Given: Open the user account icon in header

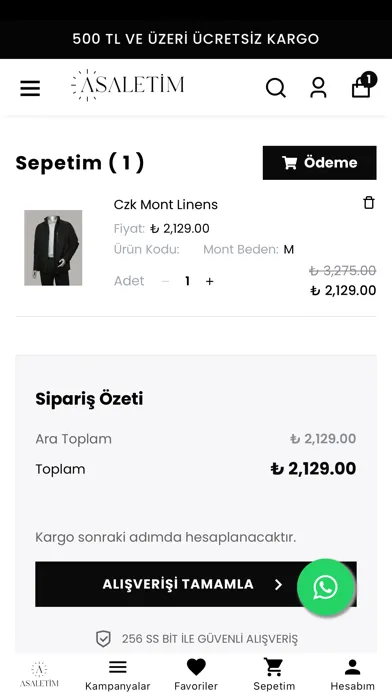Looking at the screenshot, I should tap(318, 87).
